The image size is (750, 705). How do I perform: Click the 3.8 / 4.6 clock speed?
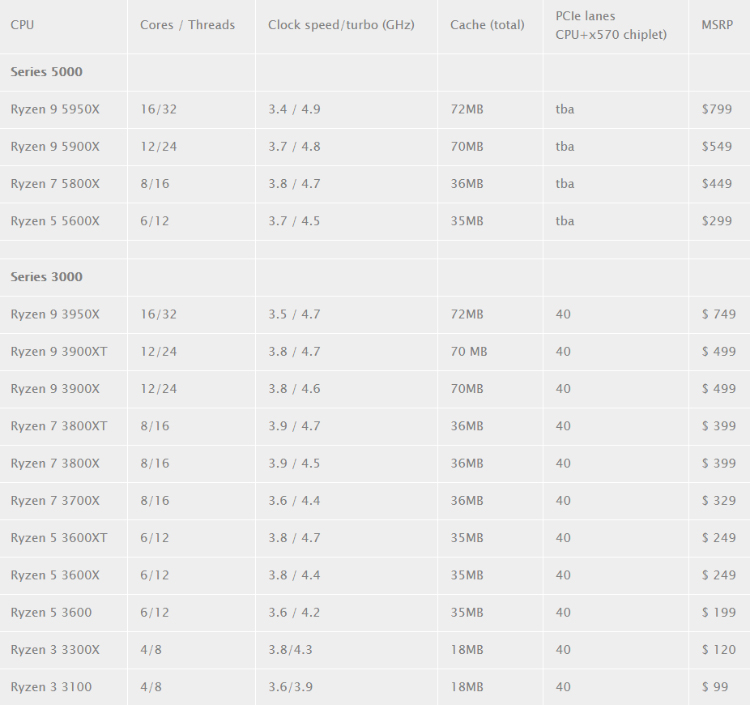click(294, 389)
